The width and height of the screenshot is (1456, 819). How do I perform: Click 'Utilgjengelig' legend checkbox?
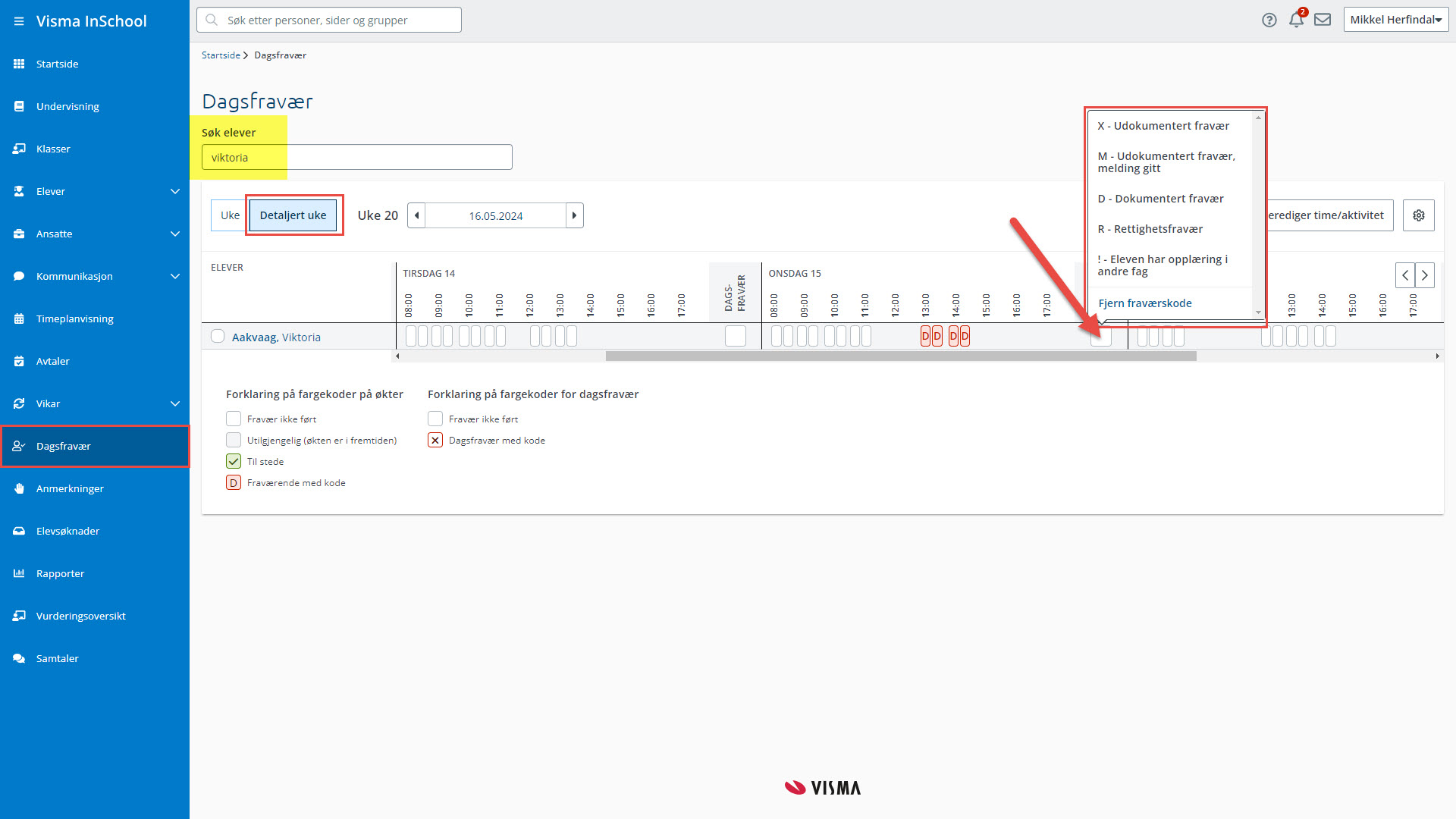click(234, 440)
